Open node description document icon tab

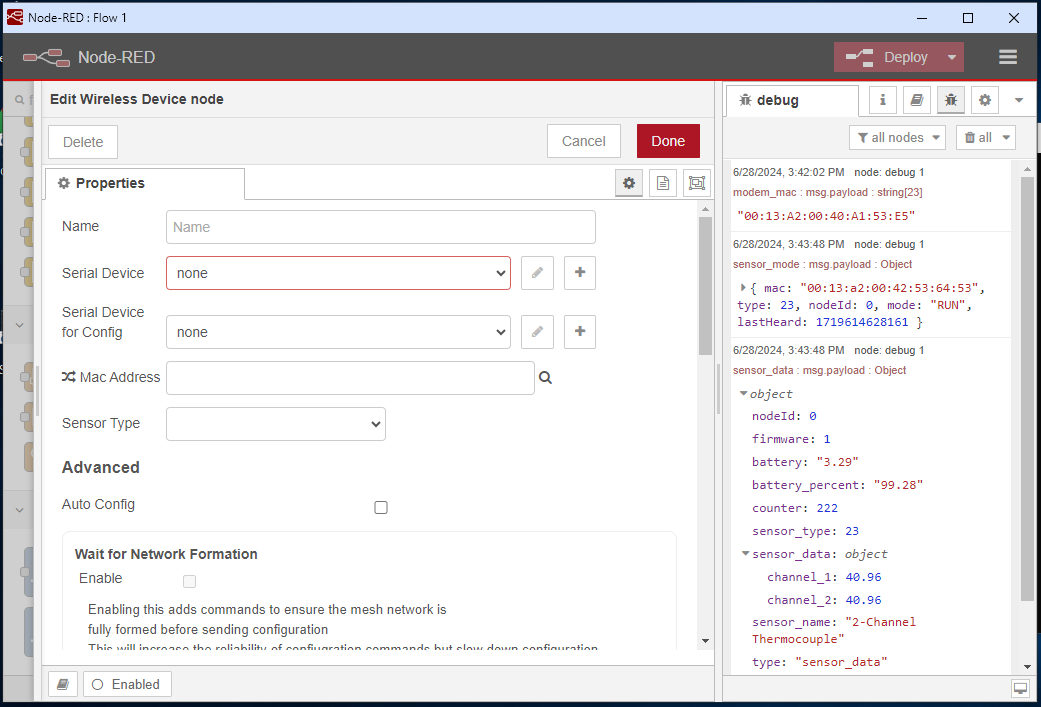tap(663, 183)
